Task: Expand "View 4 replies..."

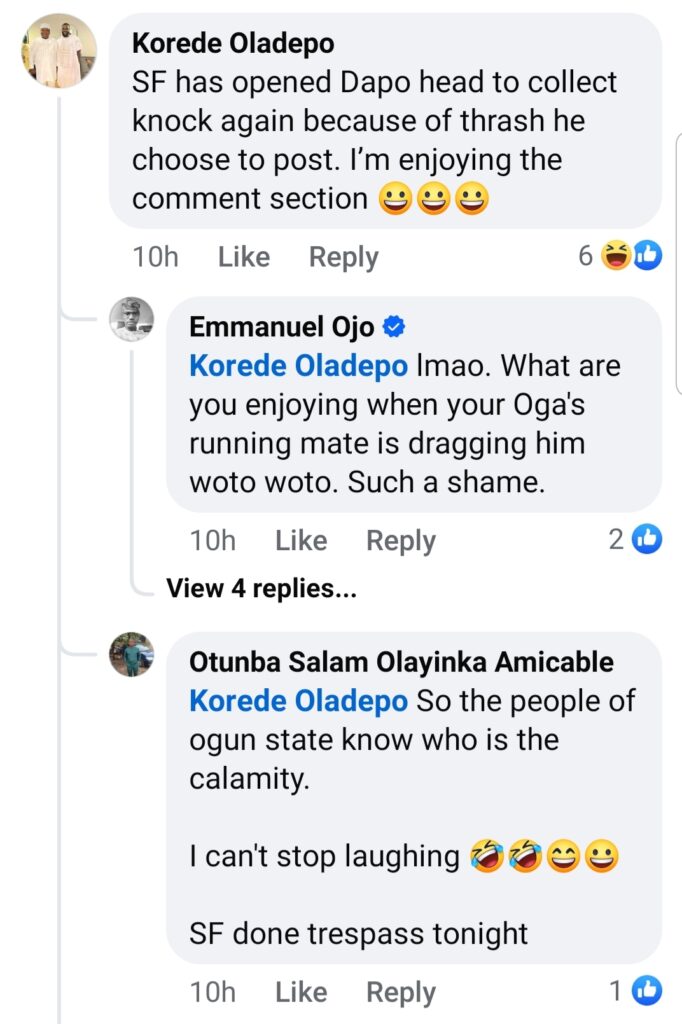Action: 261,589
